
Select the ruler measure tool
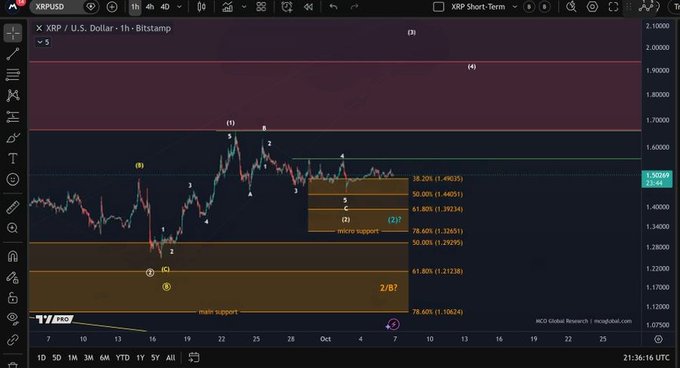(x=13, y=207)
